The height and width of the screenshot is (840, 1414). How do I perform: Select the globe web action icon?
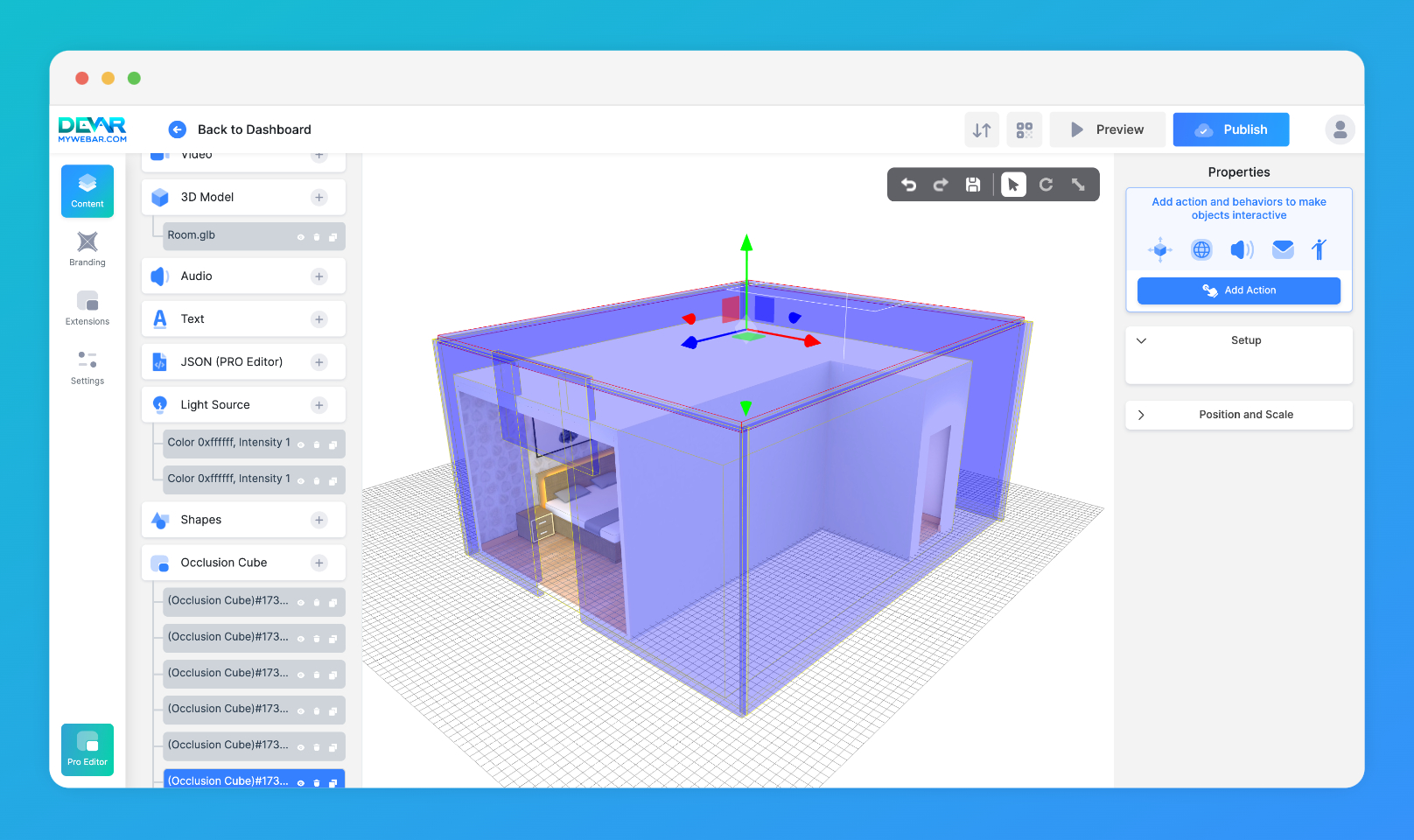[1201, 249]
